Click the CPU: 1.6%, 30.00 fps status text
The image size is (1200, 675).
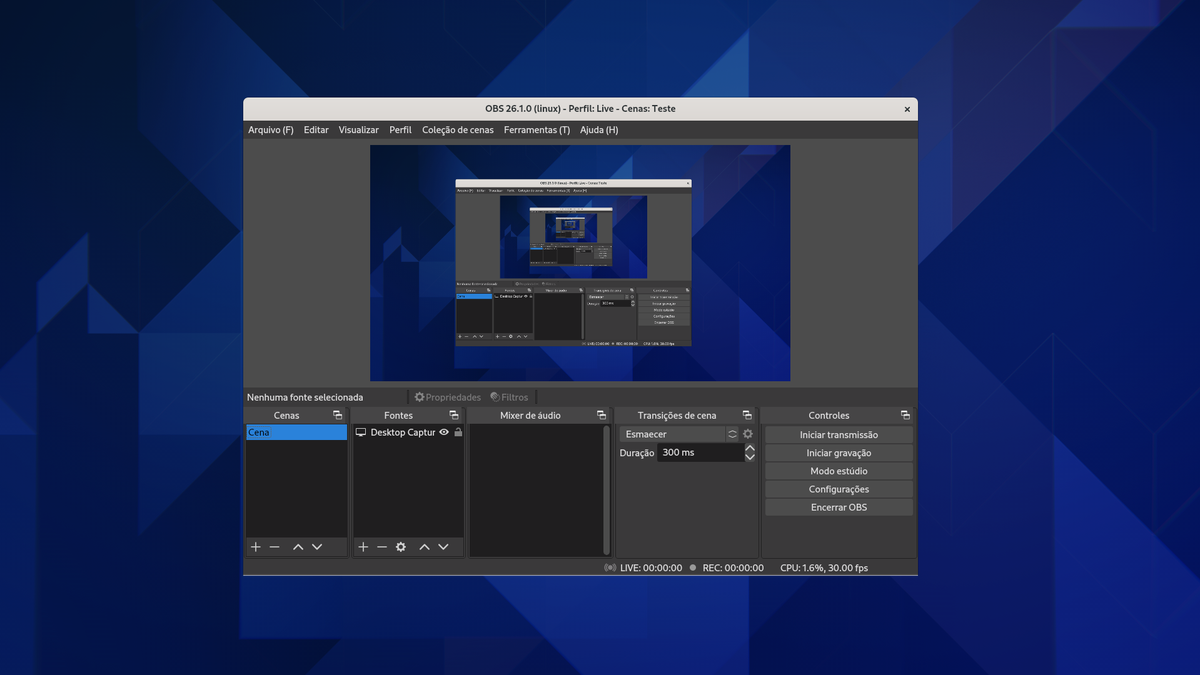(x=824, y=567)
